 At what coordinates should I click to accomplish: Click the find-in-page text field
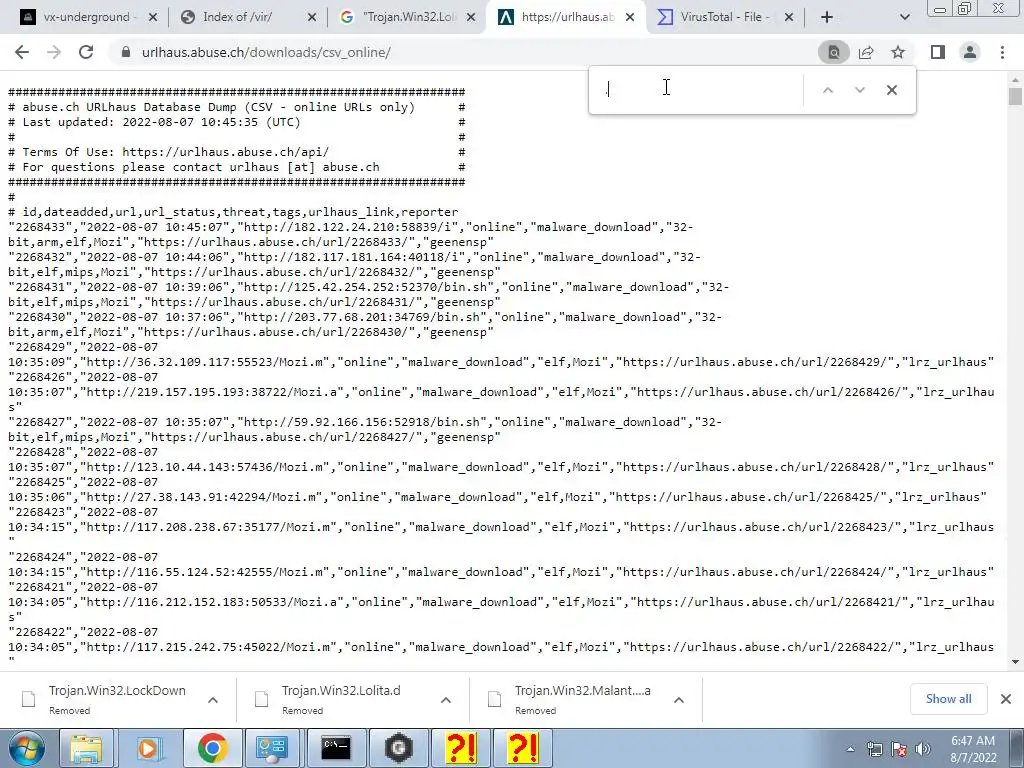point(699,90)
